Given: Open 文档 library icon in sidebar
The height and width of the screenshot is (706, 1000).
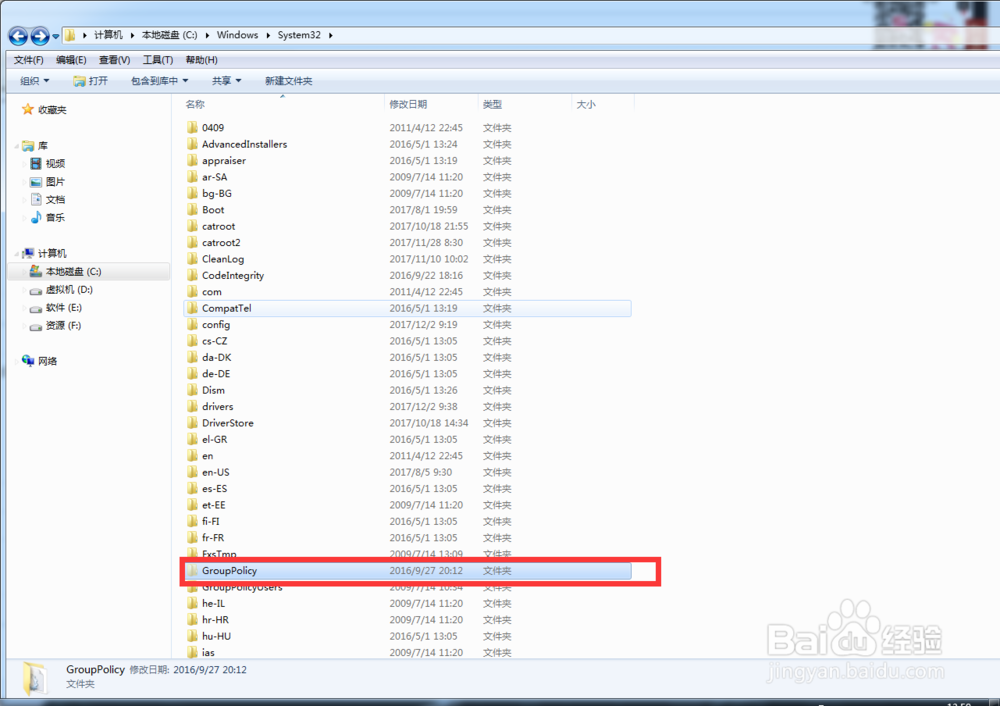Looking at the screenshot, I should point(36,200).
